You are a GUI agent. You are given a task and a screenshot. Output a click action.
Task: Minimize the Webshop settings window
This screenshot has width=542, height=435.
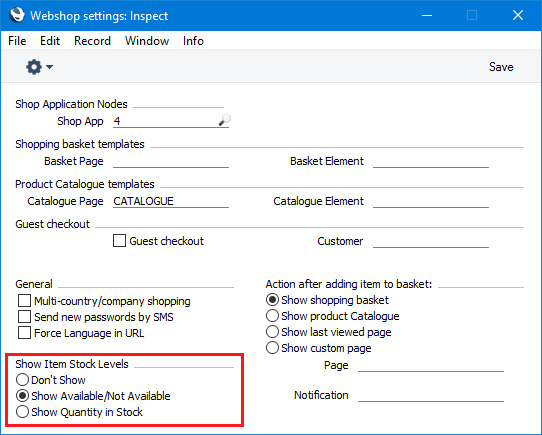[x=427, y=15]
